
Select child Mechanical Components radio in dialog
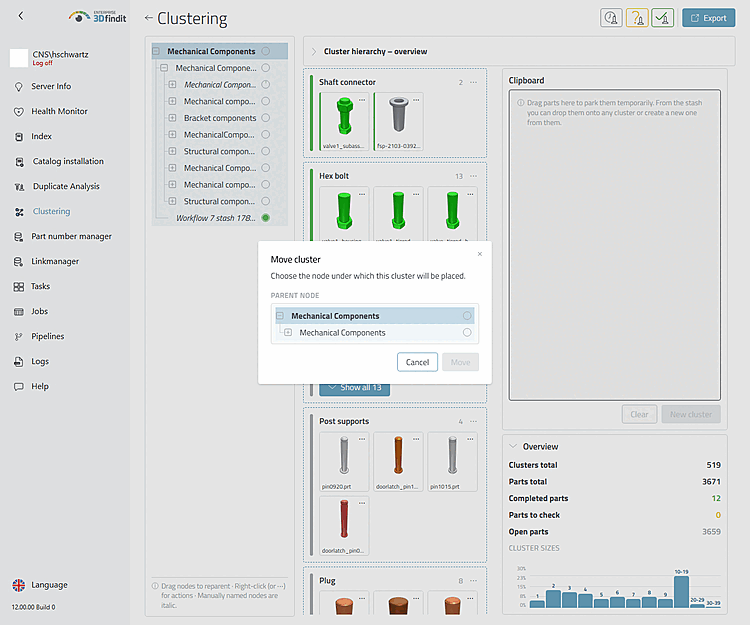[467, 333]
